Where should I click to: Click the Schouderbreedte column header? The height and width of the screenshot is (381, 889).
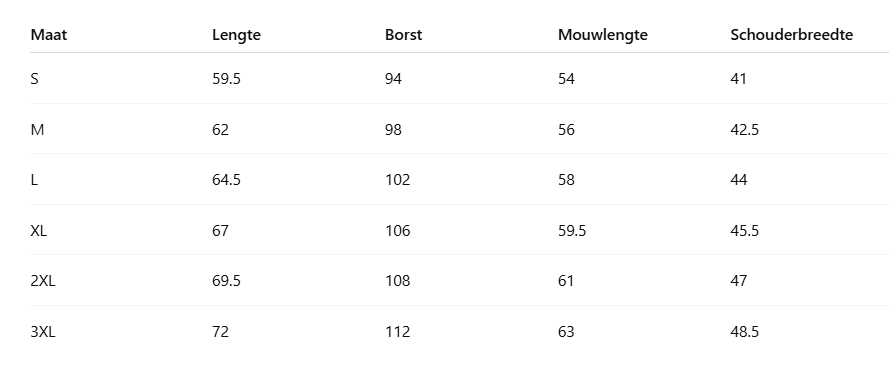(791, 35)
